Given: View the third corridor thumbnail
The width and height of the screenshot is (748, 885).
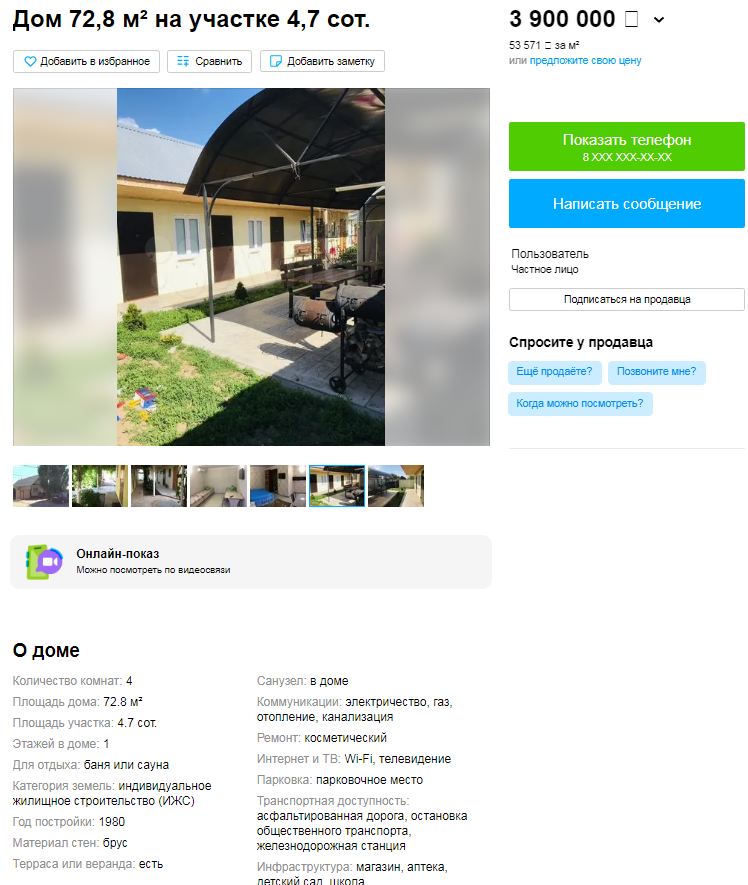Looking at the screenshot, I should coord(159,486).
